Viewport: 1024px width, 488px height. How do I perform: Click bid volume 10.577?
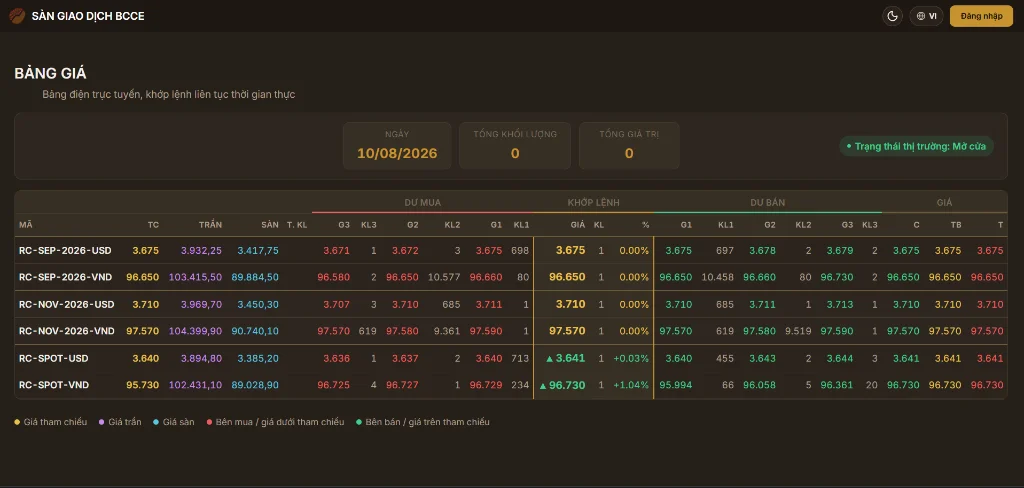(444, 277)
